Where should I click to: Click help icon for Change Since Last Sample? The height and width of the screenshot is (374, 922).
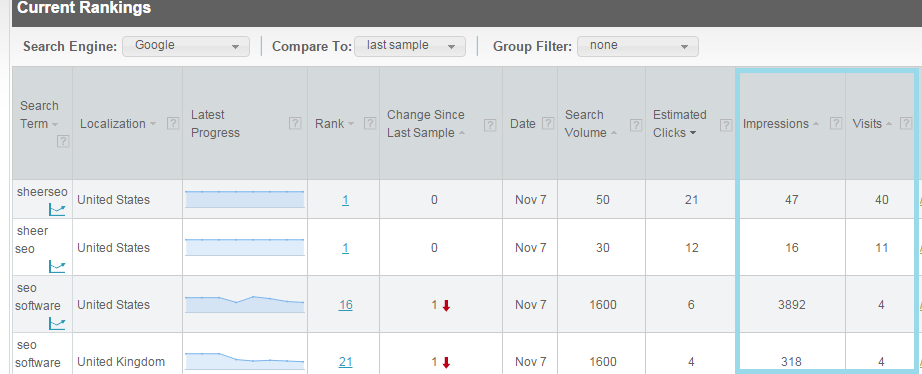[490, 124]
